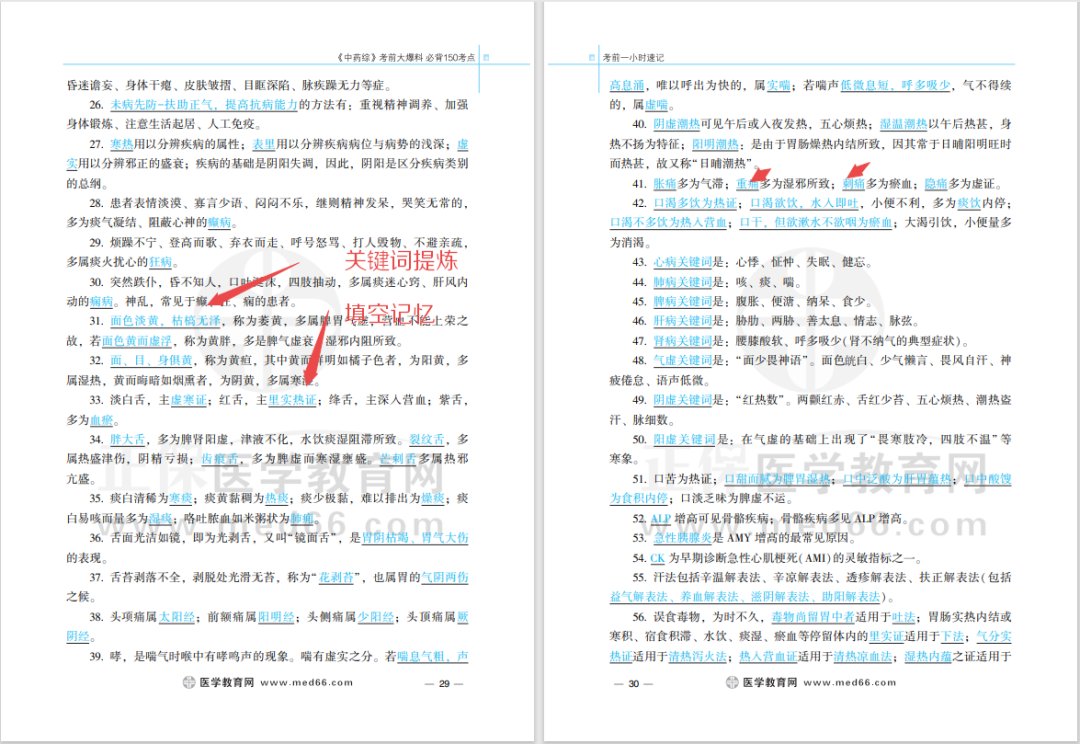Open the www.med66.com link on page 30
This screenshot has height=744, width=1080.
(x=850, y=682)
